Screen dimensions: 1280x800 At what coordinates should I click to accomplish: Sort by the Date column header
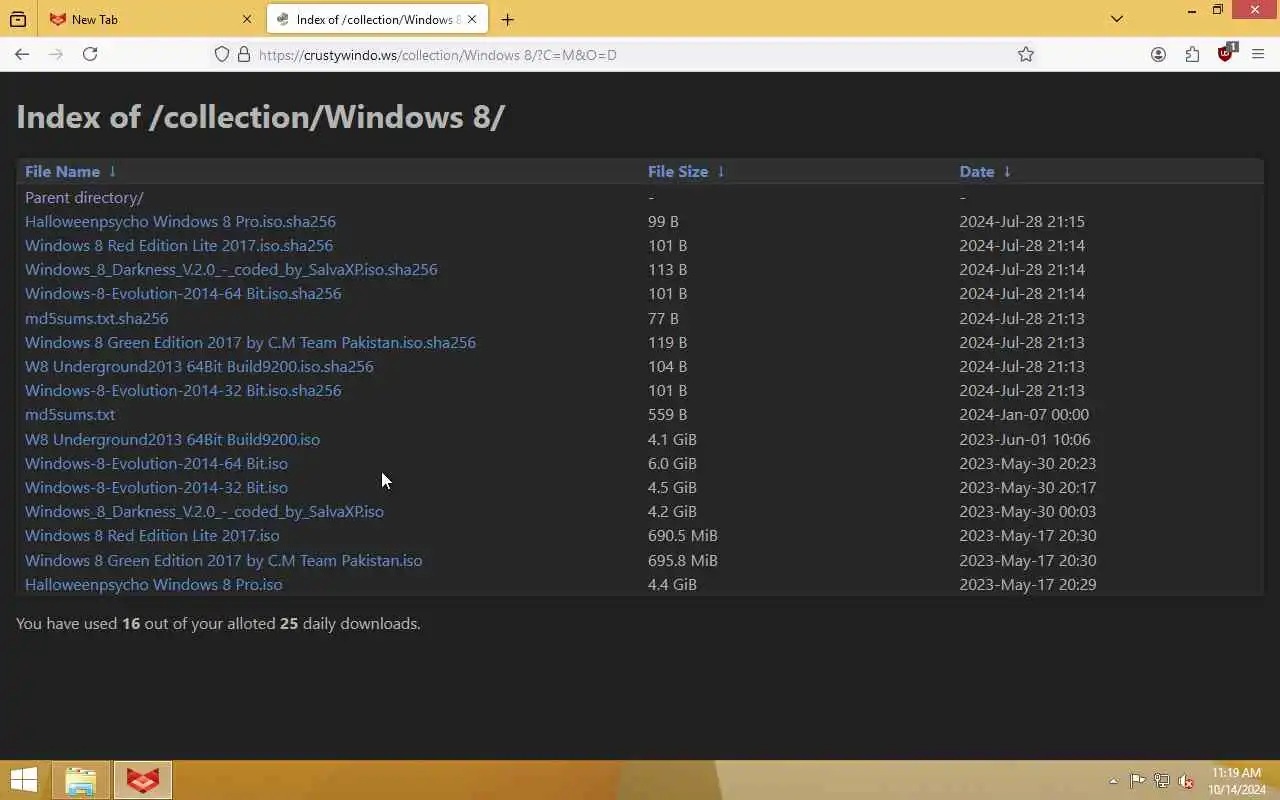point(977,171)
